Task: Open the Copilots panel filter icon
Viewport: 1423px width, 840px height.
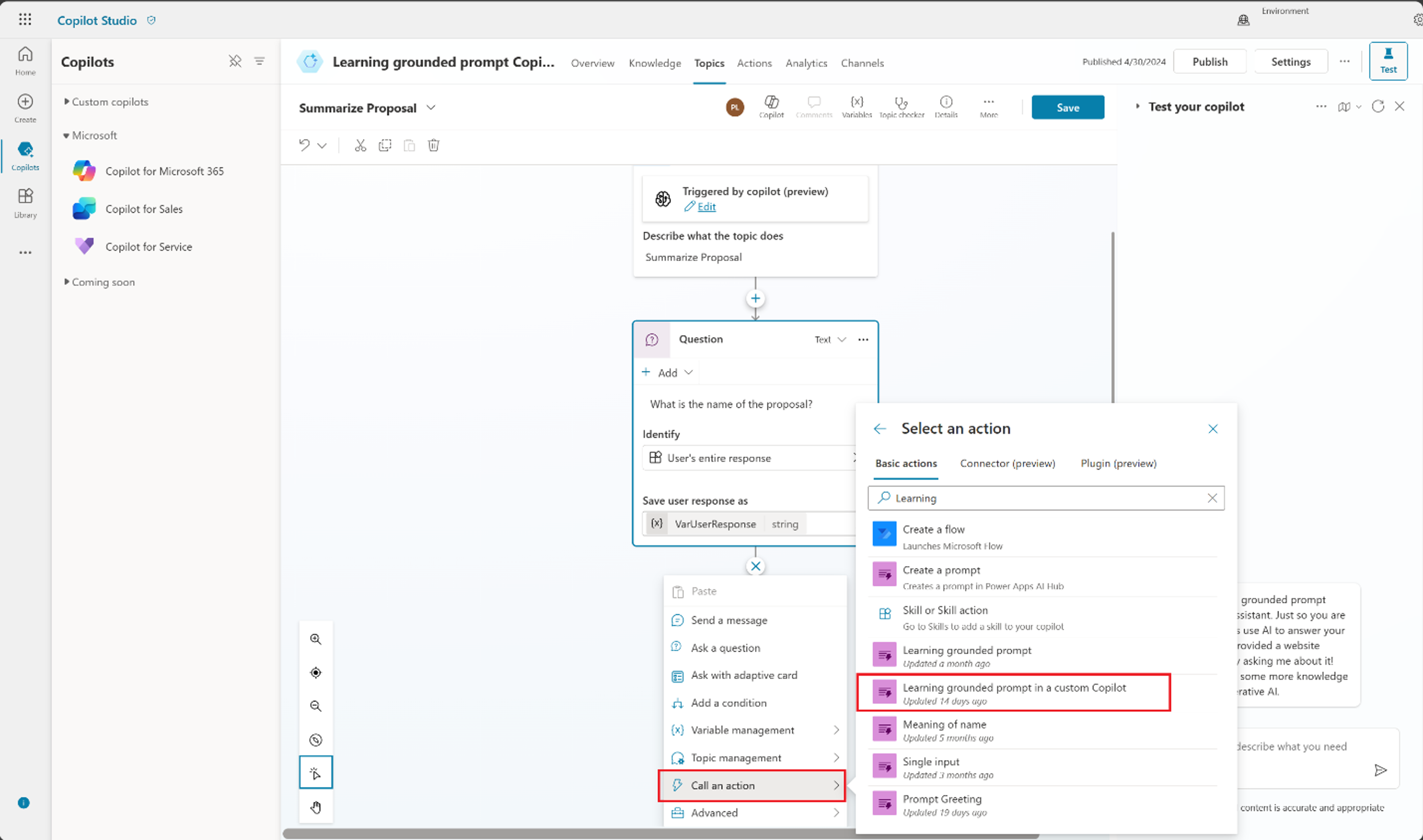Action: click(x=259, y=61)
